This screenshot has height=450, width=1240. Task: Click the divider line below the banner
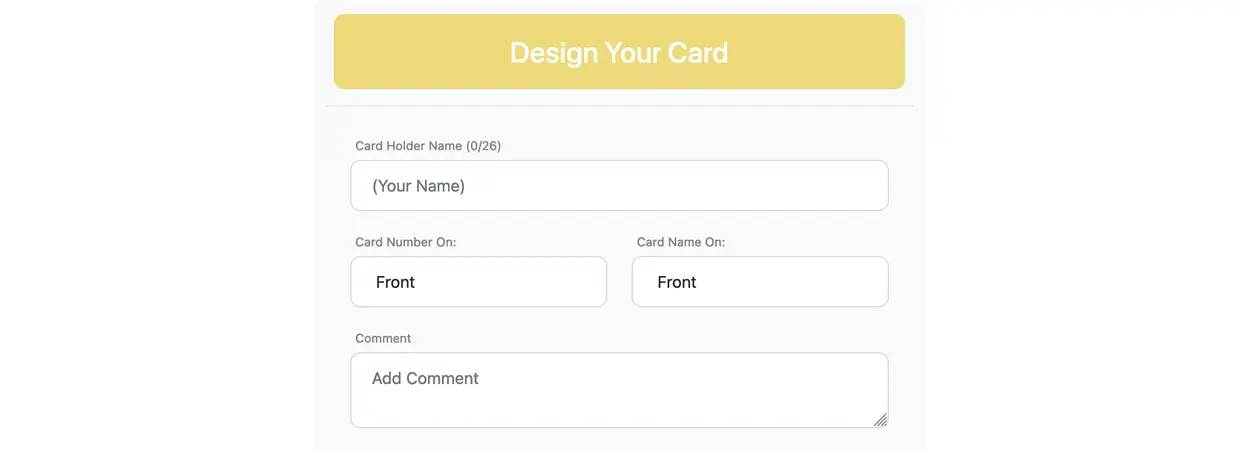[x=619, y=106]
